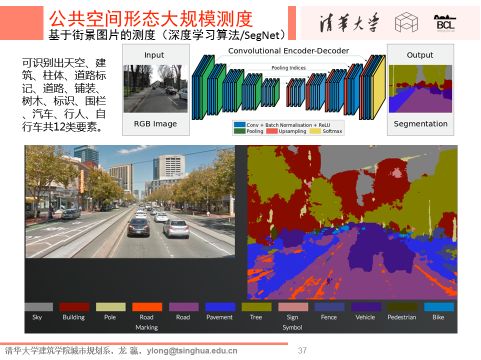This screenshot has height=360, width=481.
Task: Click the ylong@tsinghua.edu.cn email address
Action: [192, 351]
